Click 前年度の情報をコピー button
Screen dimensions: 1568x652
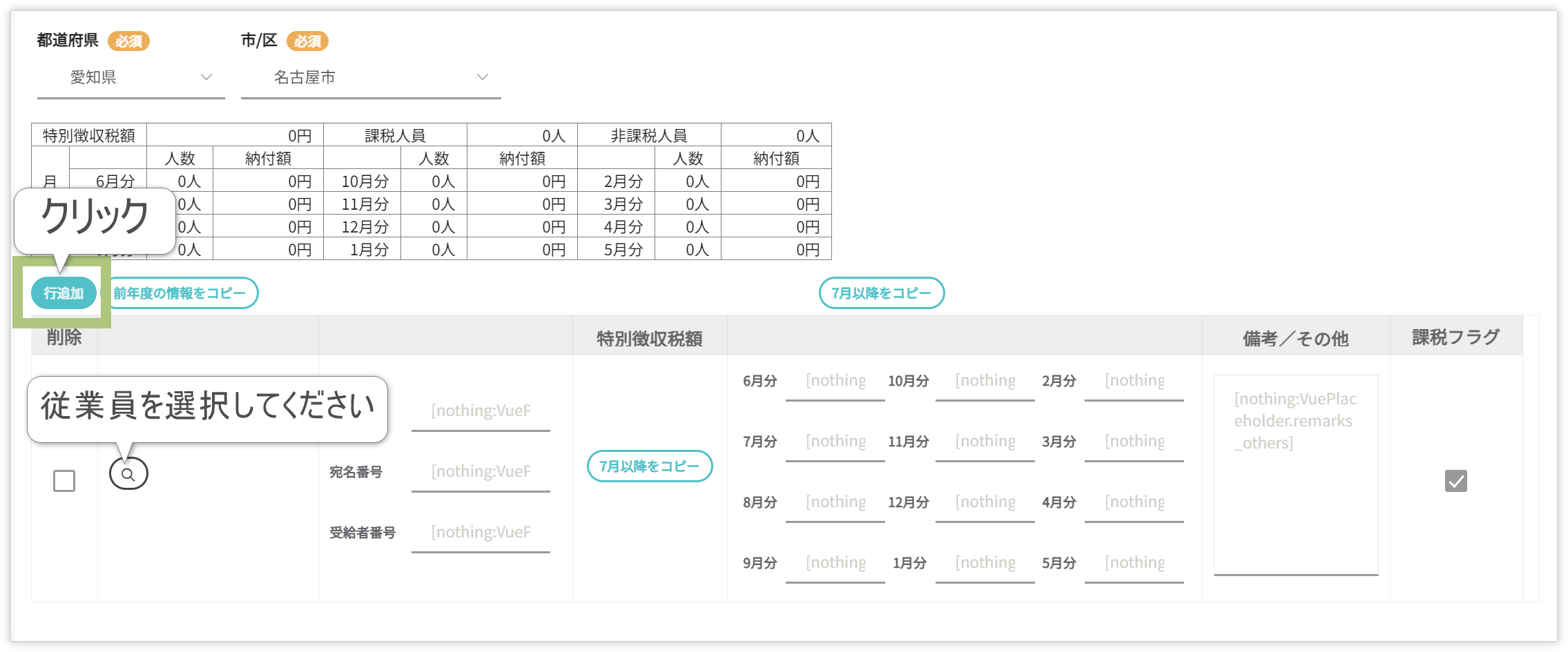pos(180,293)
